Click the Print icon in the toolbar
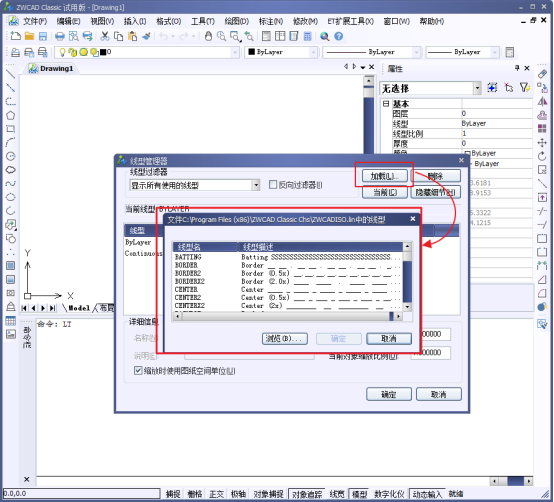Image resolution: width=554 pixels, height=502 pixels. pyautogui.click(x=60, y=36)
